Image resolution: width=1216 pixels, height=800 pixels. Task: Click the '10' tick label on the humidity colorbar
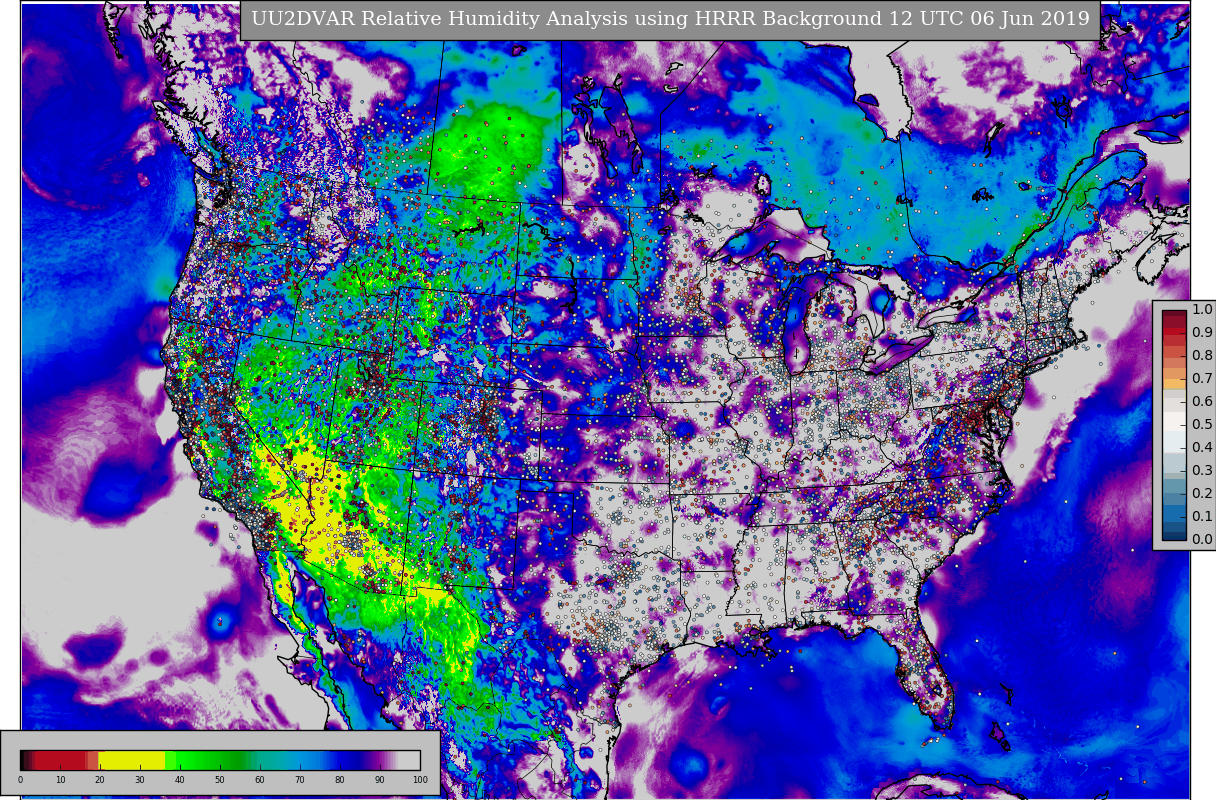click(60, 779)
